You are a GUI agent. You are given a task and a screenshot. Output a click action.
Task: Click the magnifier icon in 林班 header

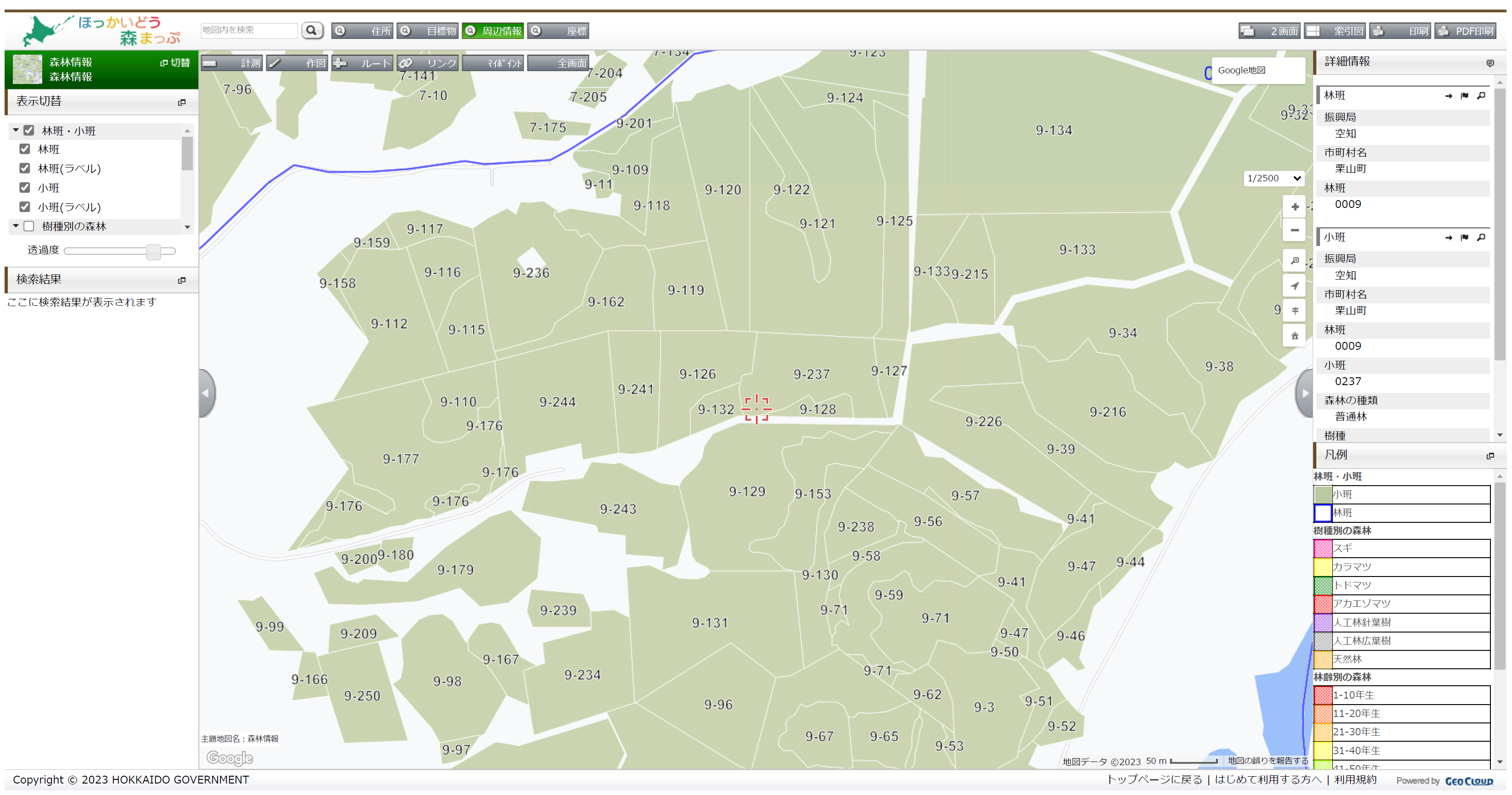pos(1481,95)
